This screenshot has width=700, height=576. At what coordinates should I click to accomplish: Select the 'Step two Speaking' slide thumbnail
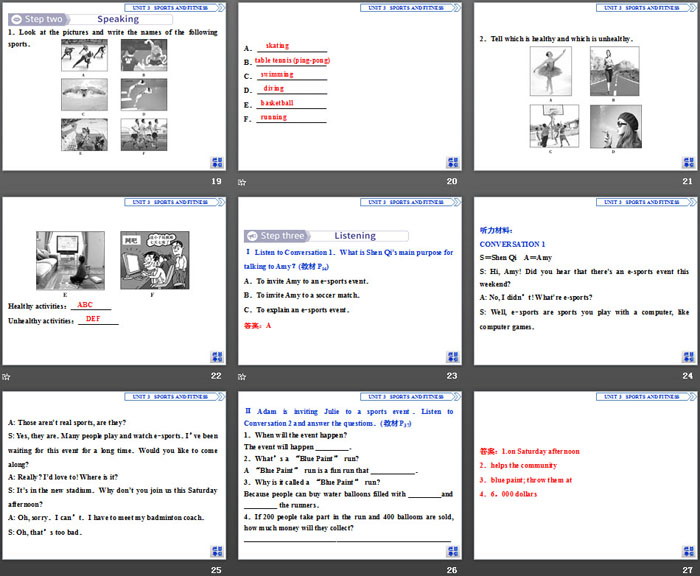(114, 86)
